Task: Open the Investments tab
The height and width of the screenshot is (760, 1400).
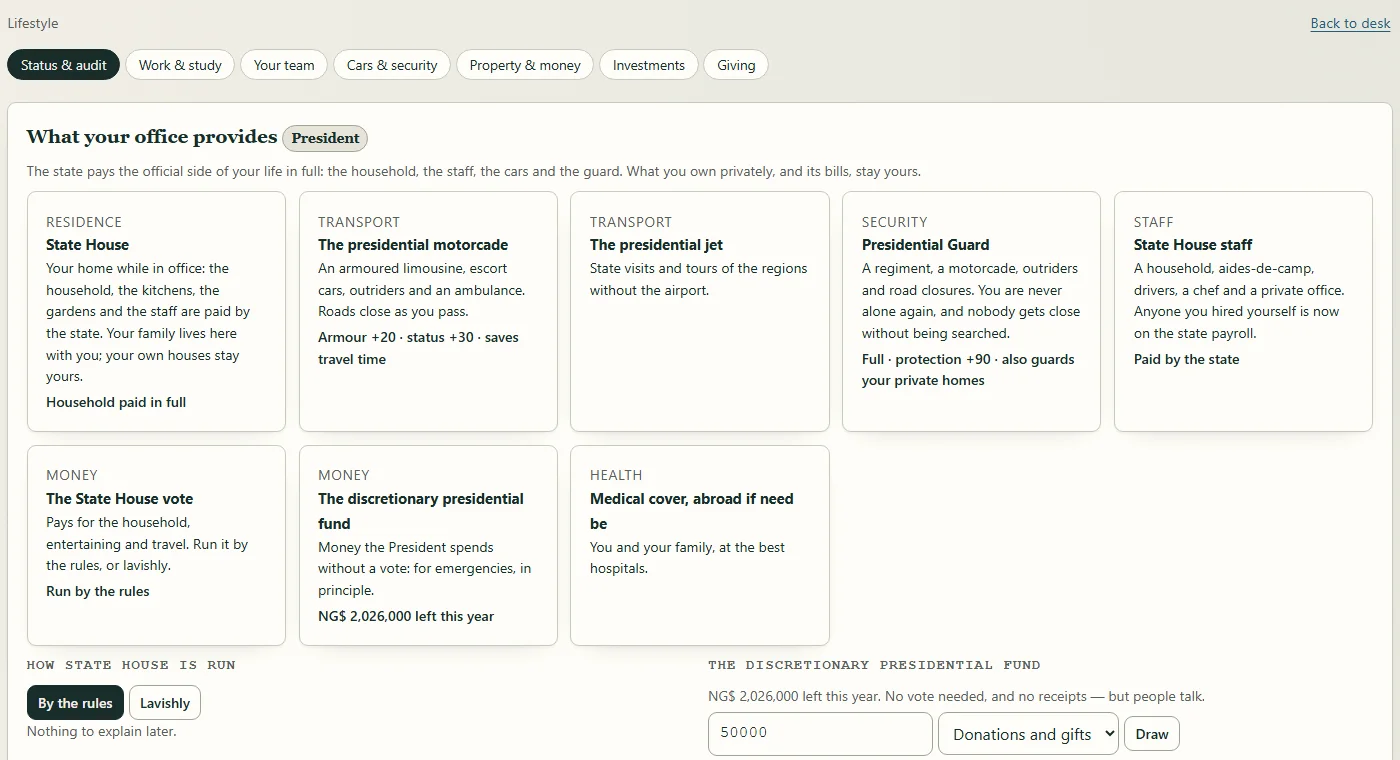Action: [649, 65]
